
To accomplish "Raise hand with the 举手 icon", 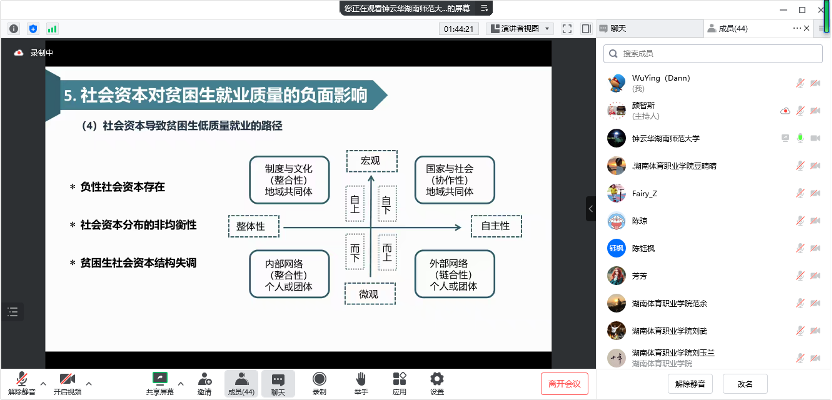I will (361, 382).
